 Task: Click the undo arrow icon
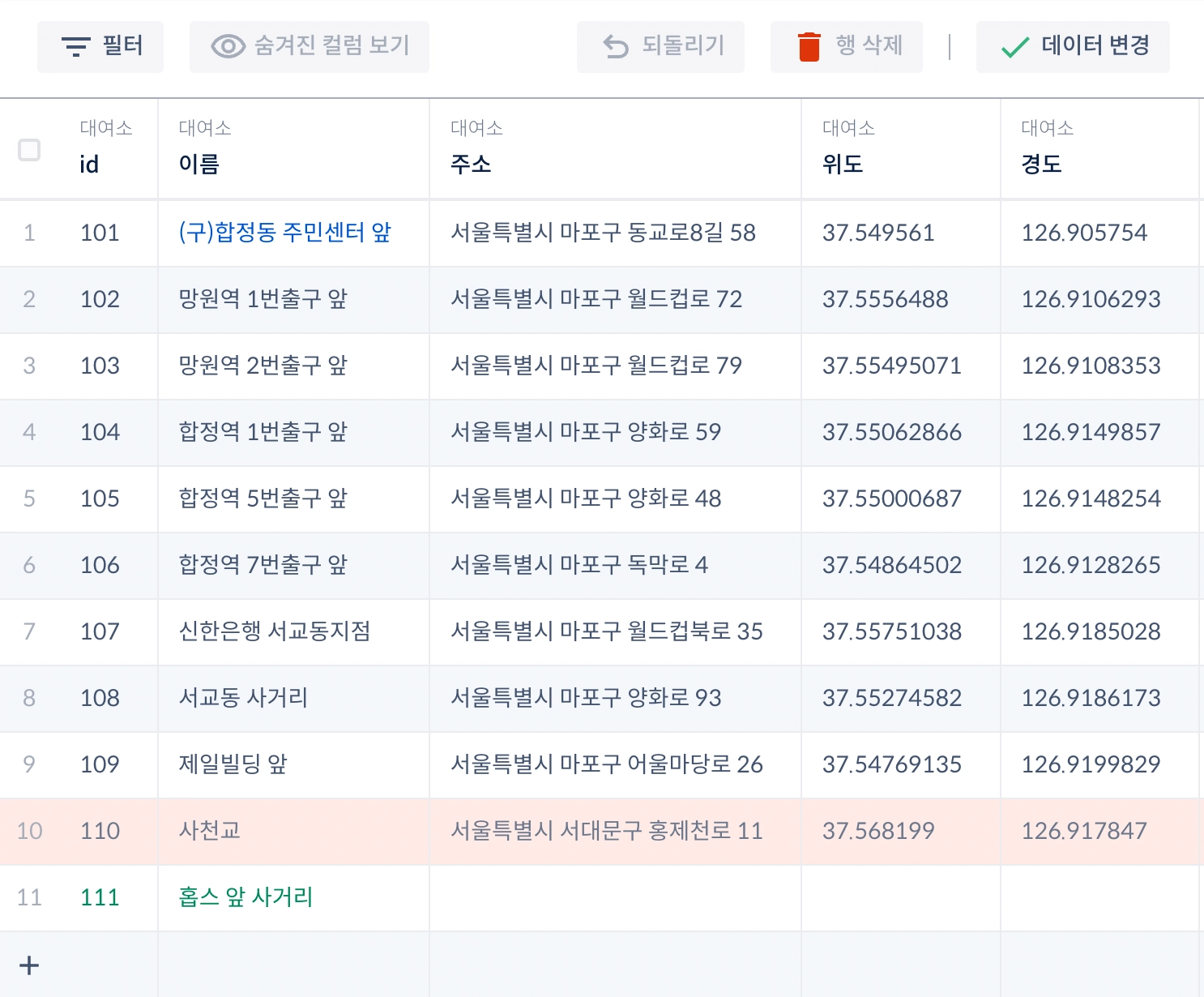616,47
